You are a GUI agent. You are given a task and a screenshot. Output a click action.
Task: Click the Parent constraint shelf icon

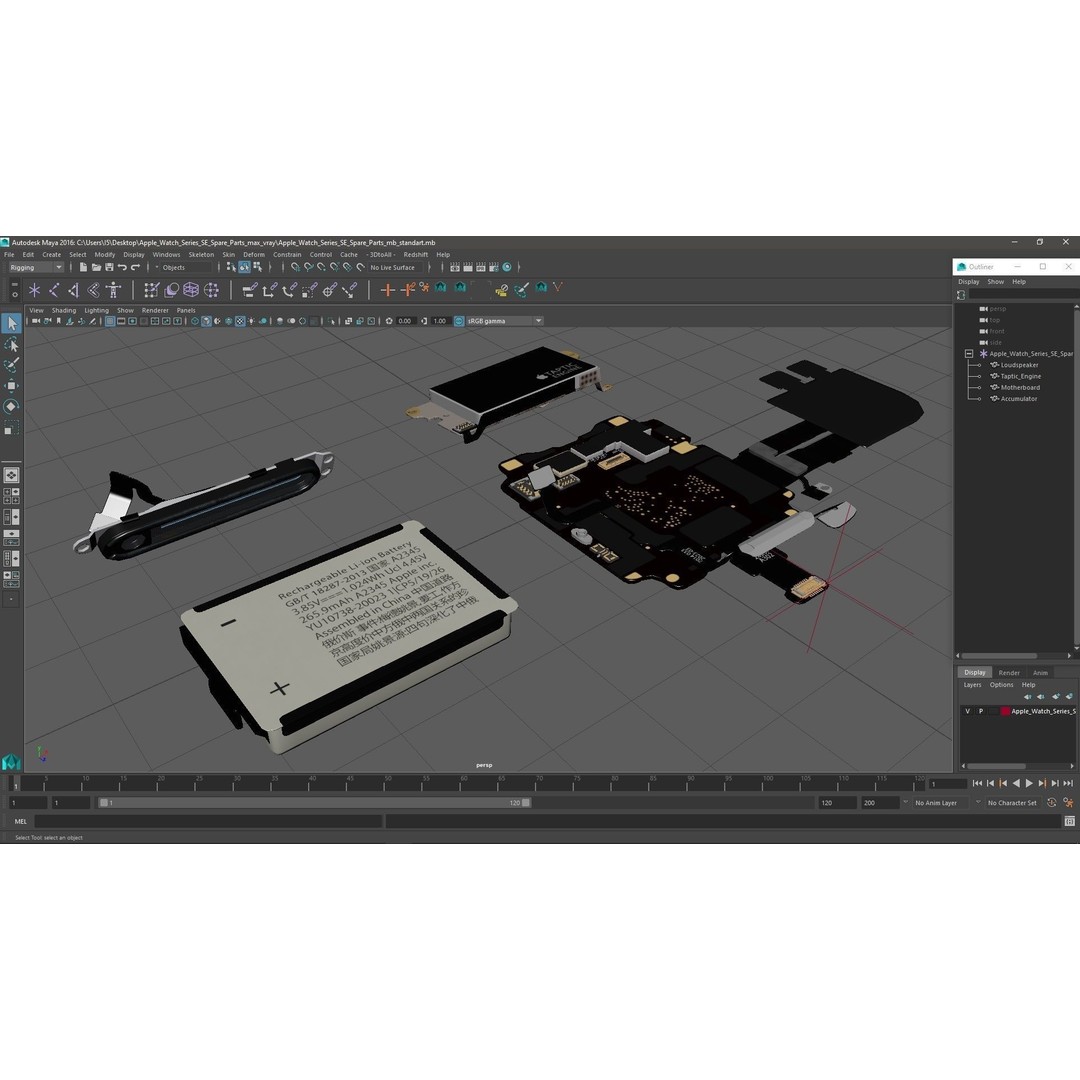point(250,290)
